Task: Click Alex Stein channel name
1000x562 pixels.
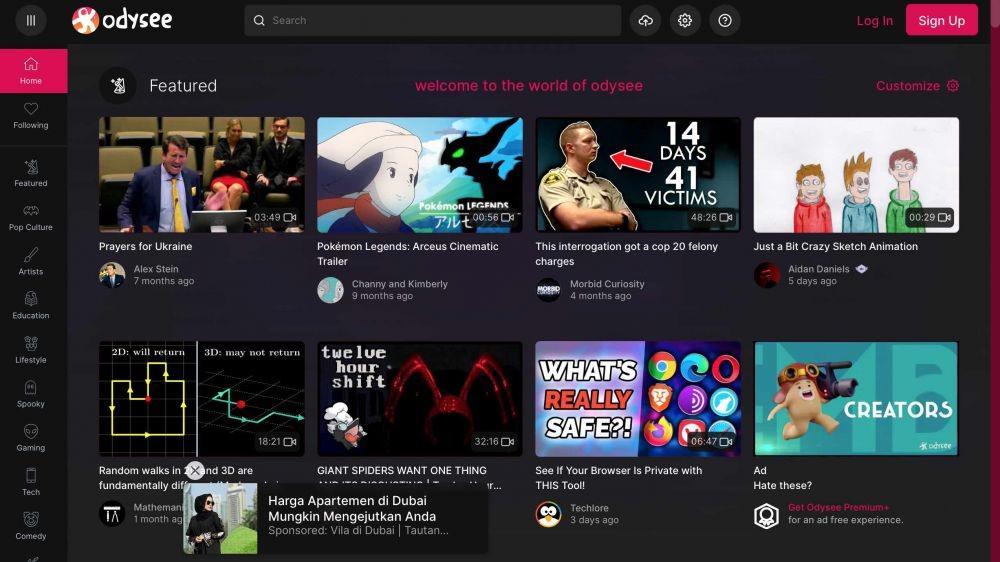Action: tap(156, 269)
